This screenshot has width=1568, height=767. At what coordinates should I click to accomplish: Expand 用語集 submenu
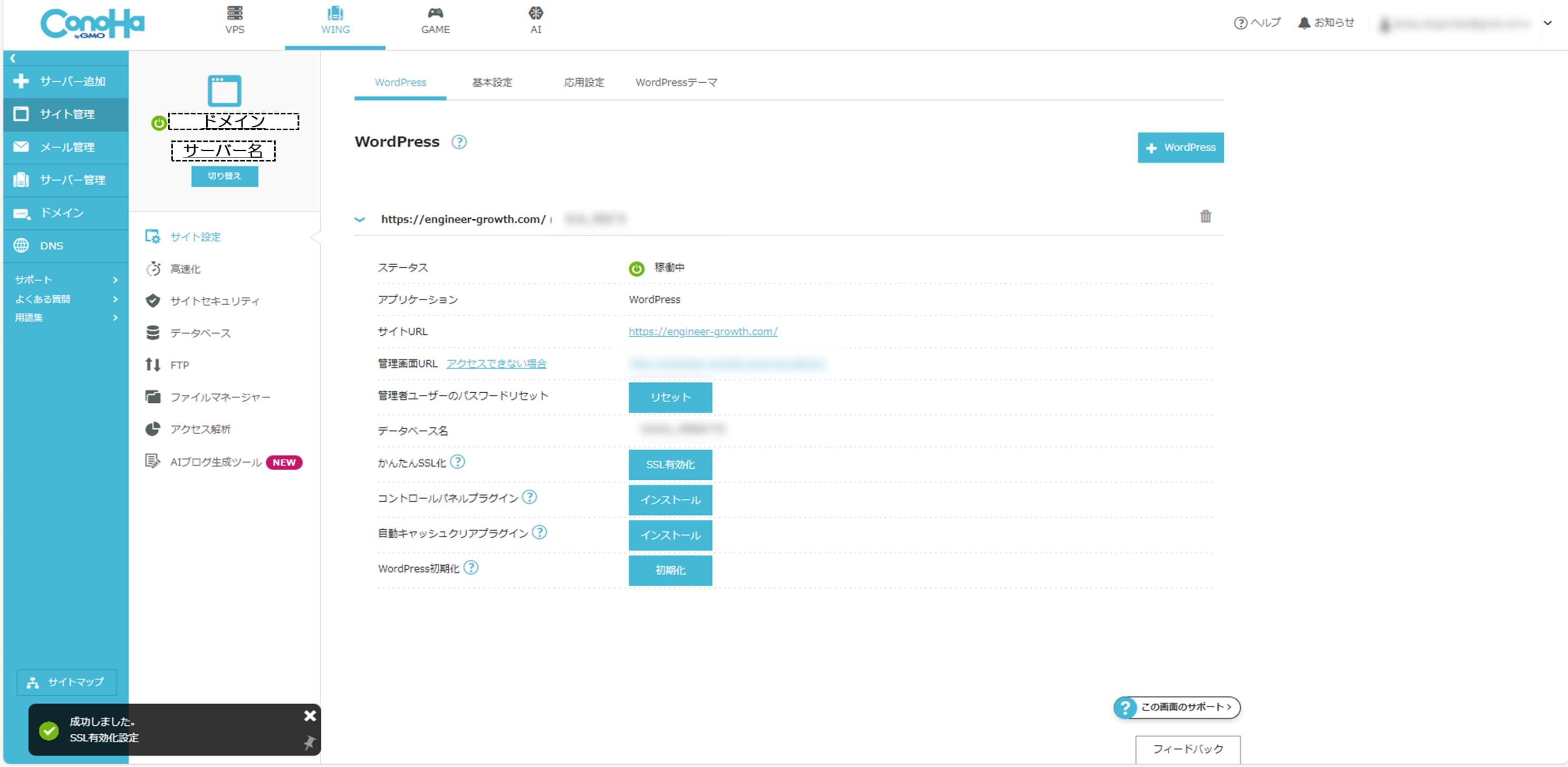[66, 317]
